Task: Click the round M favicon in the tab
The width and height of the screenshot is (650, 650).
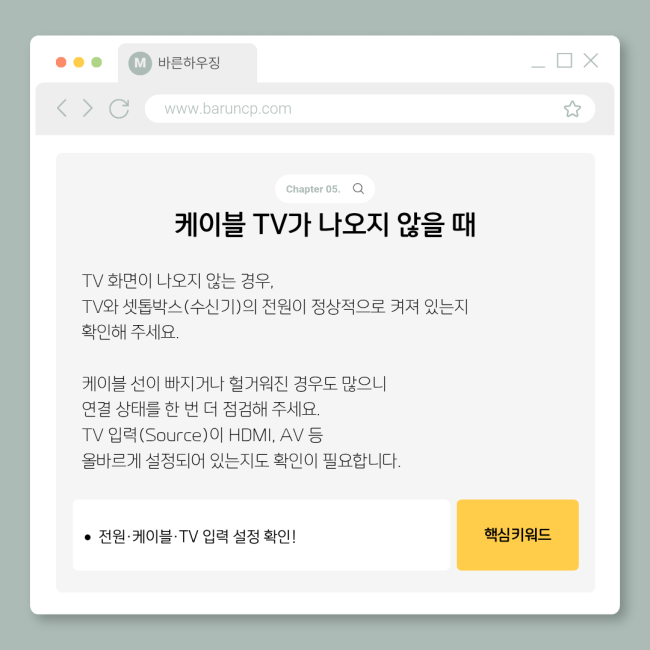Action: pos(140,63)
